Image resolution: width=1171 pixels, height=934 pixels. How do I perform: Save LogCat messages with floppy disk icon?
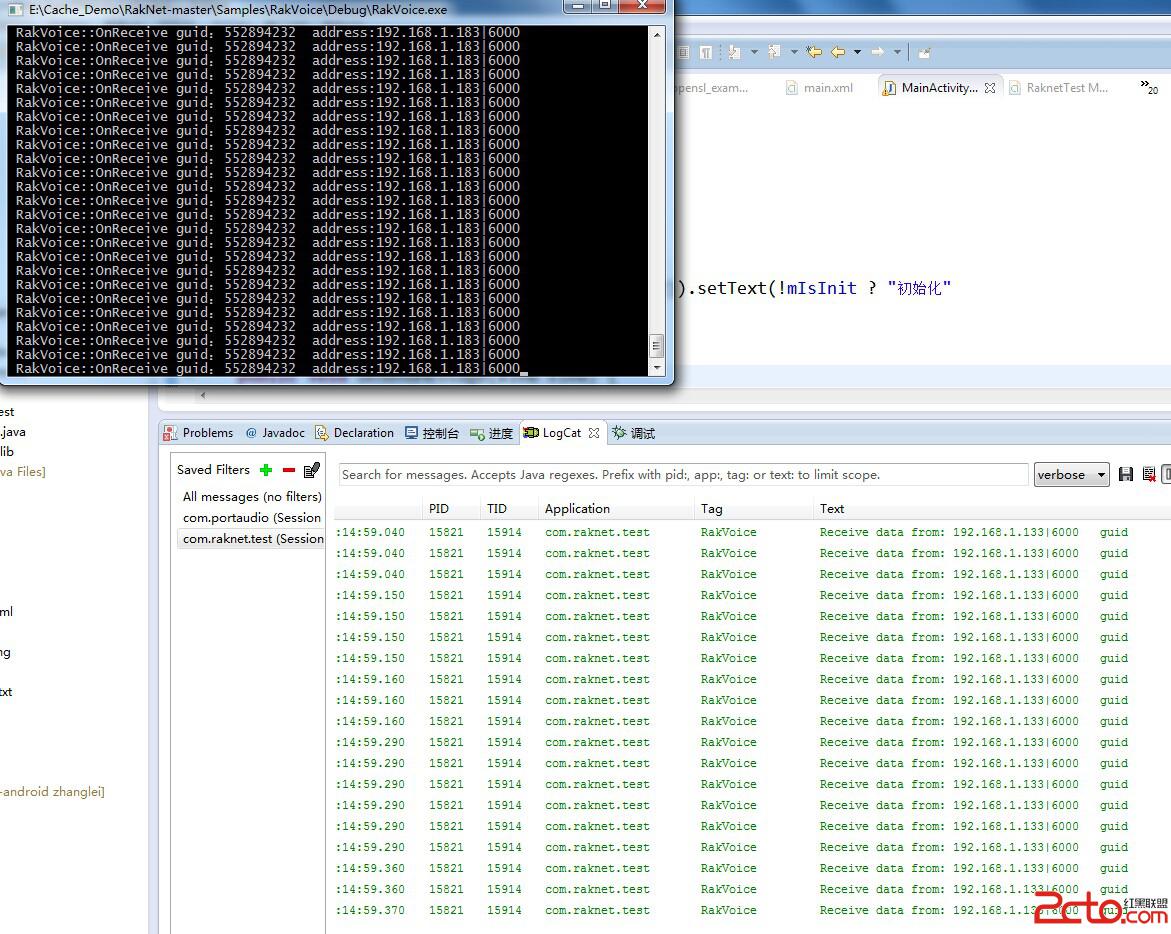pyautogui.click(x=1126, y=474)
